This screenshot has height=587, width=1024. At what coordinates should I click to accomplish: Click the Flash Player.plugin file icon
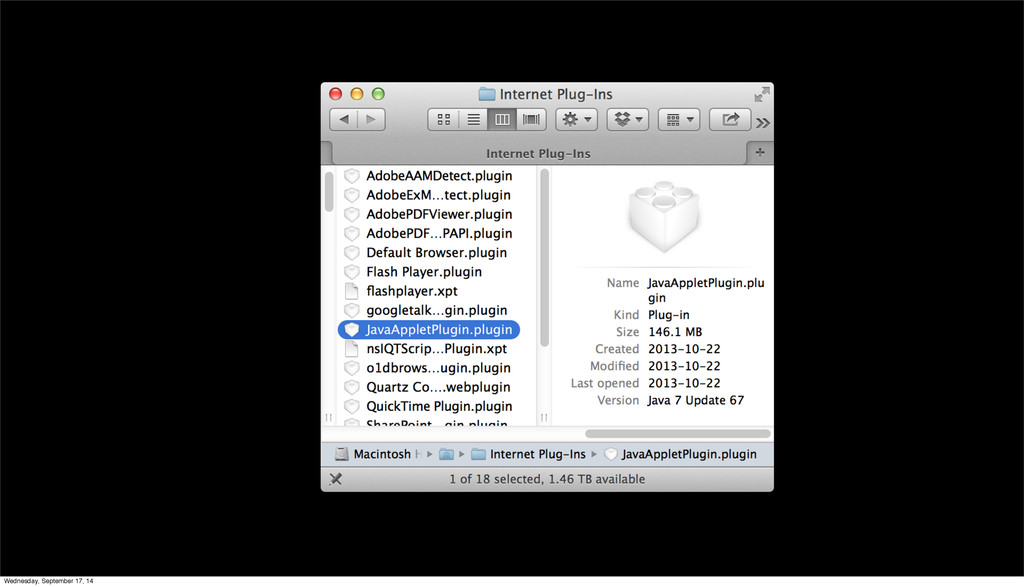[x=352, y=272]
